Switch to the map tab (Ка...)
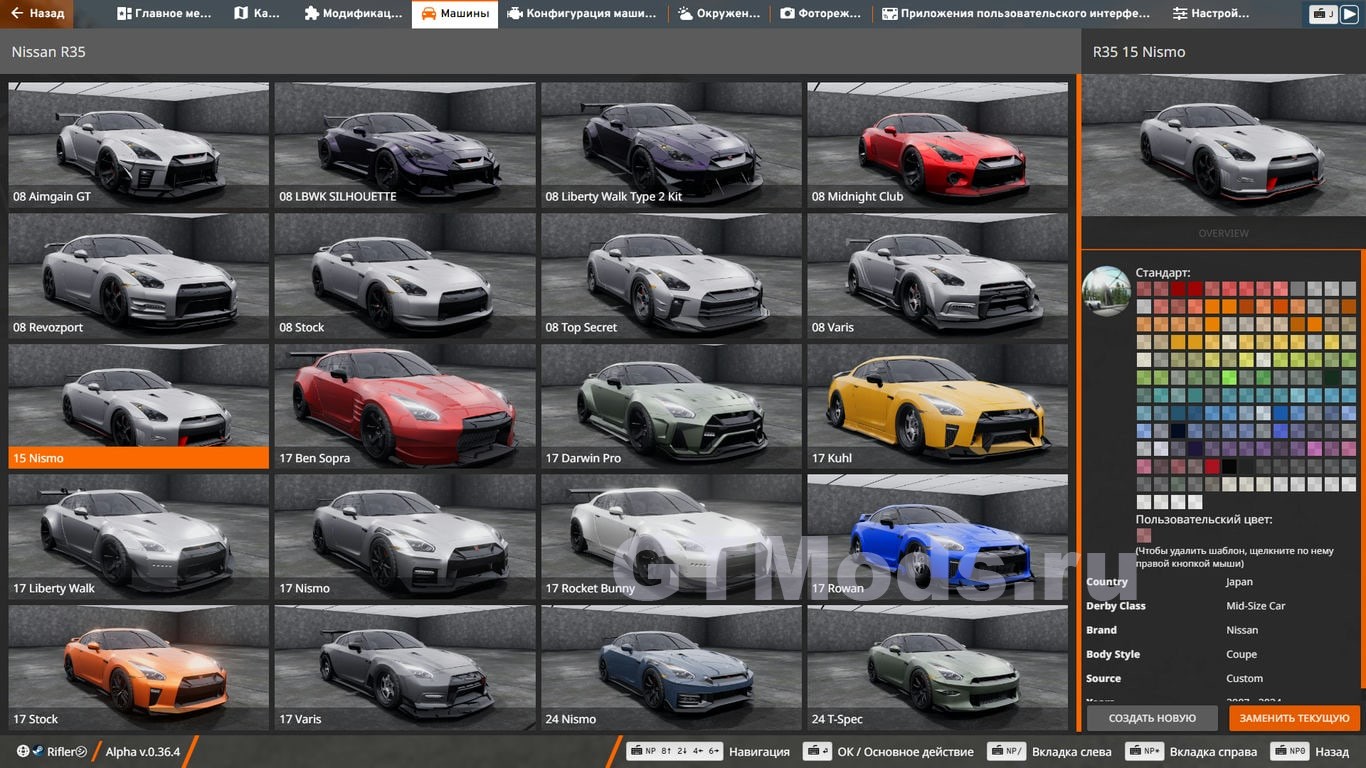The height and width of the screenshot is (768, 1366). (x=257, y=14)
